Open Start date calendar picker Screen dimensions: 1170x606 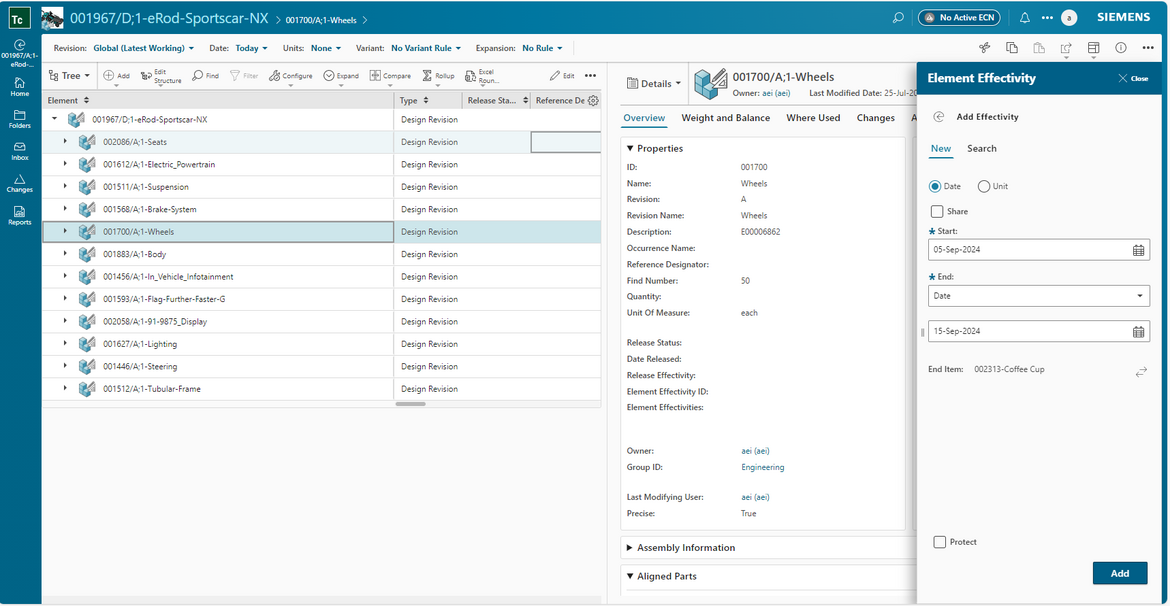coord(1138,250)
